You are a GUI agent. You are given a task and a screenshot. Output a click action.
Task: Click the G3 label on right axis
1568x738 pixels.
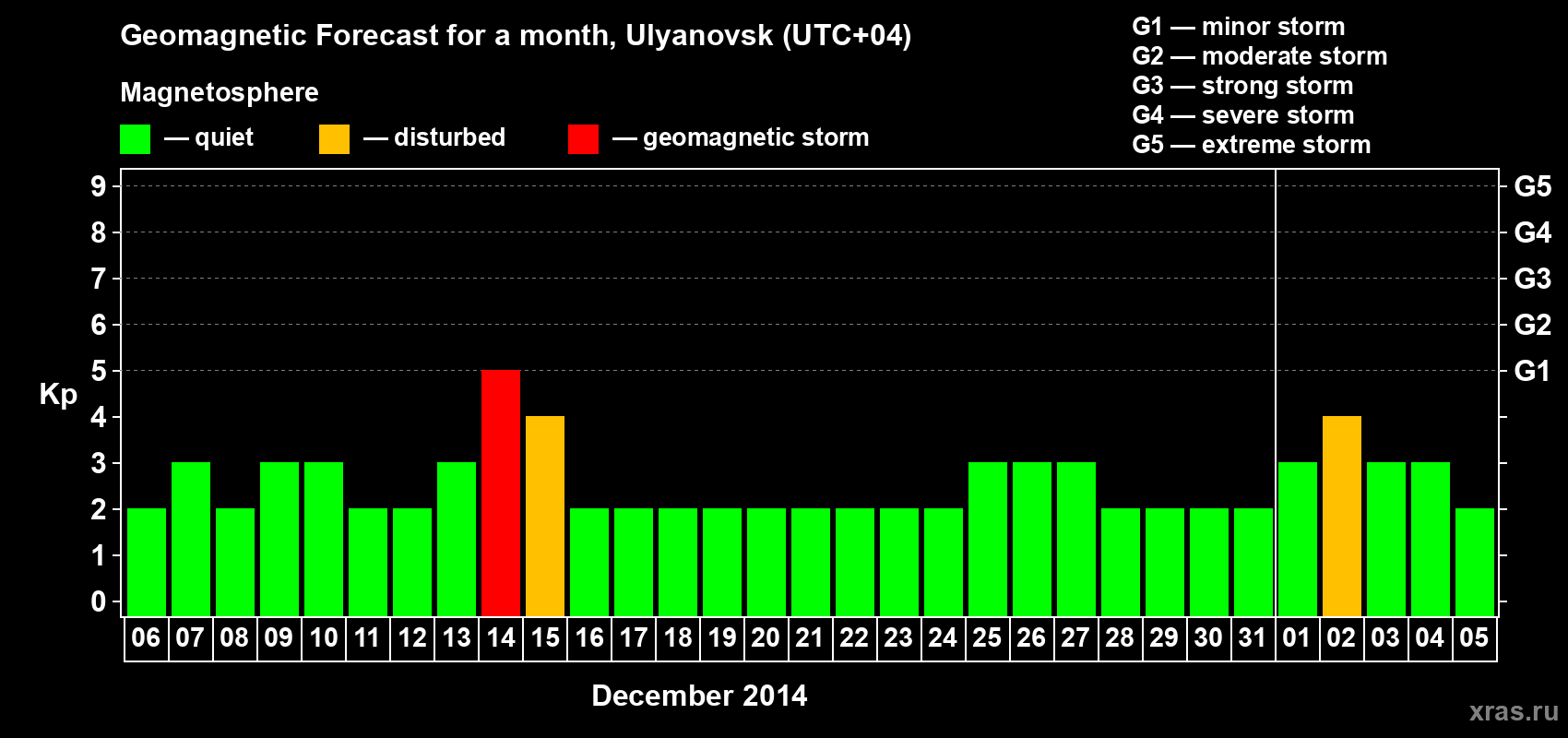pyautogui.click(x=1532, y=279)
